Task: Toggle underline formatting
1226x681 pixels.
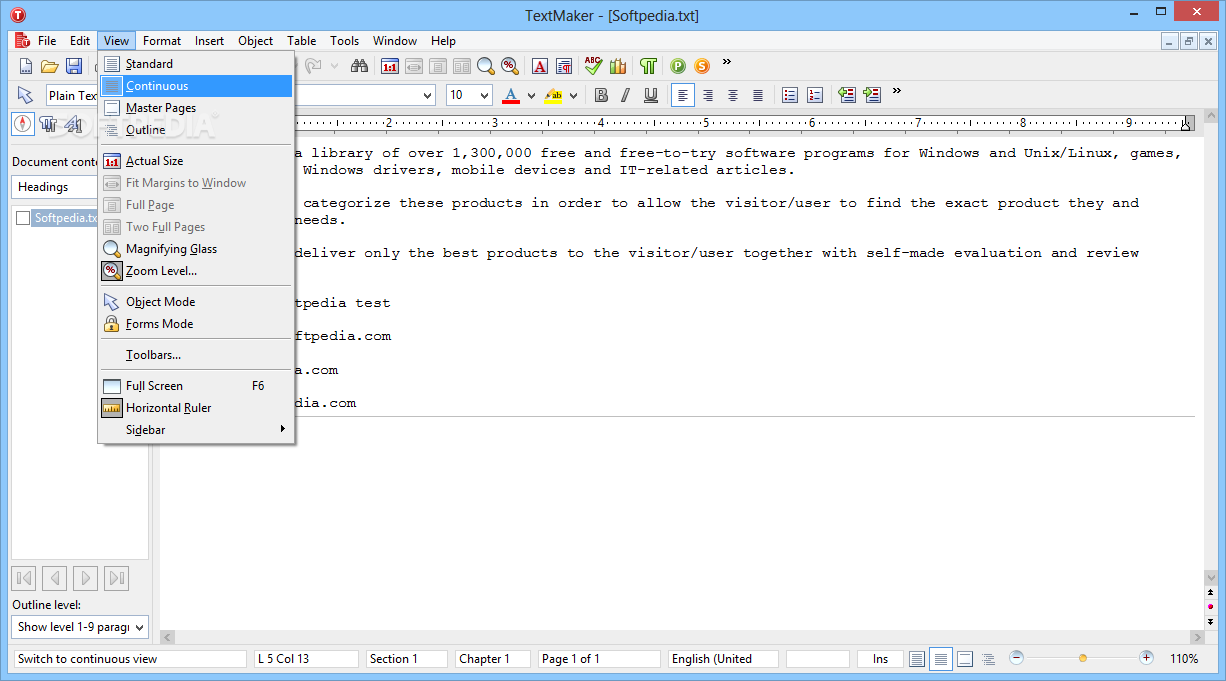Action: (651, 95)
